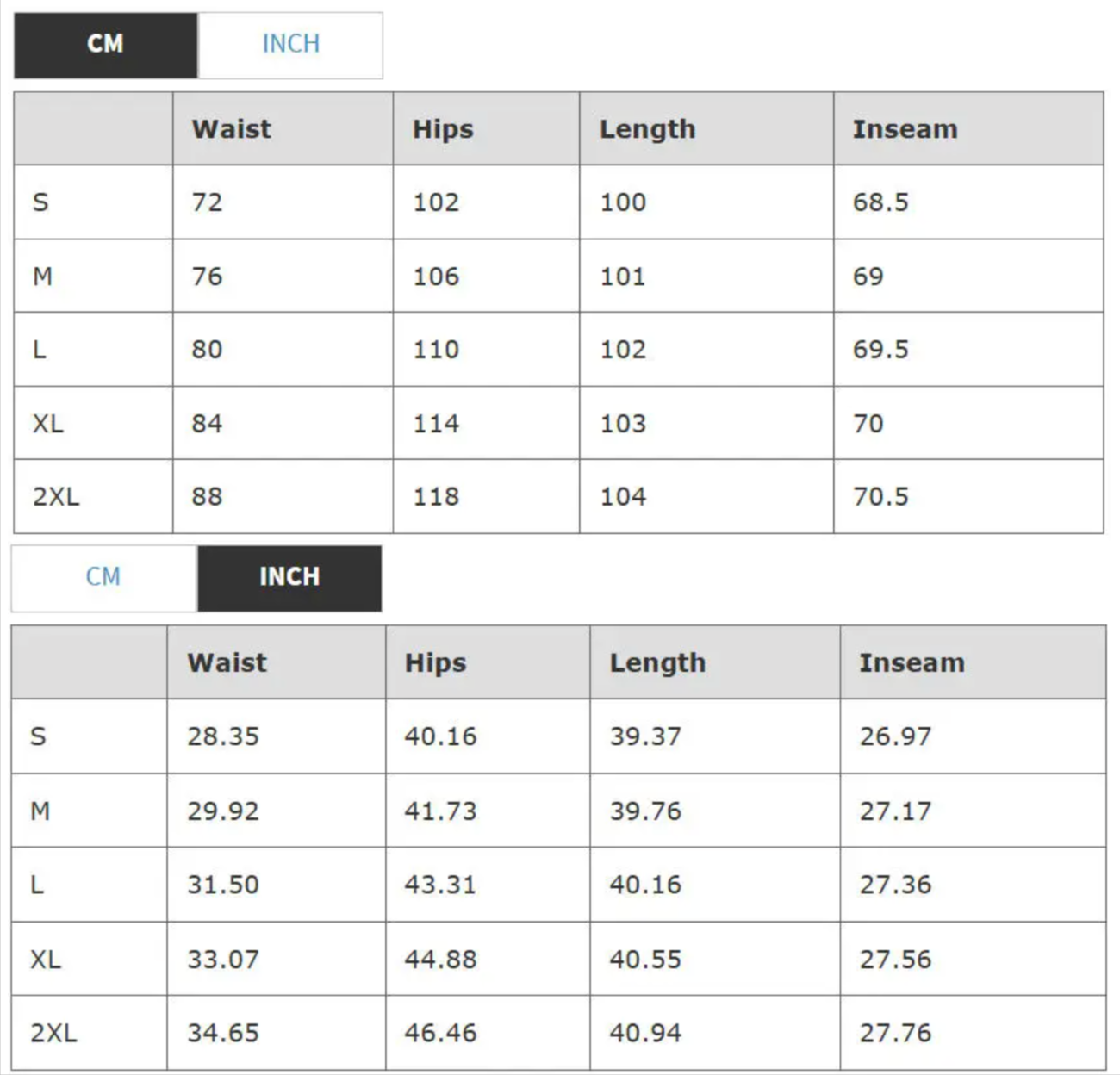Click the 28.35 waist cell
1120x1075 pixels.
(x=223, y=736)
